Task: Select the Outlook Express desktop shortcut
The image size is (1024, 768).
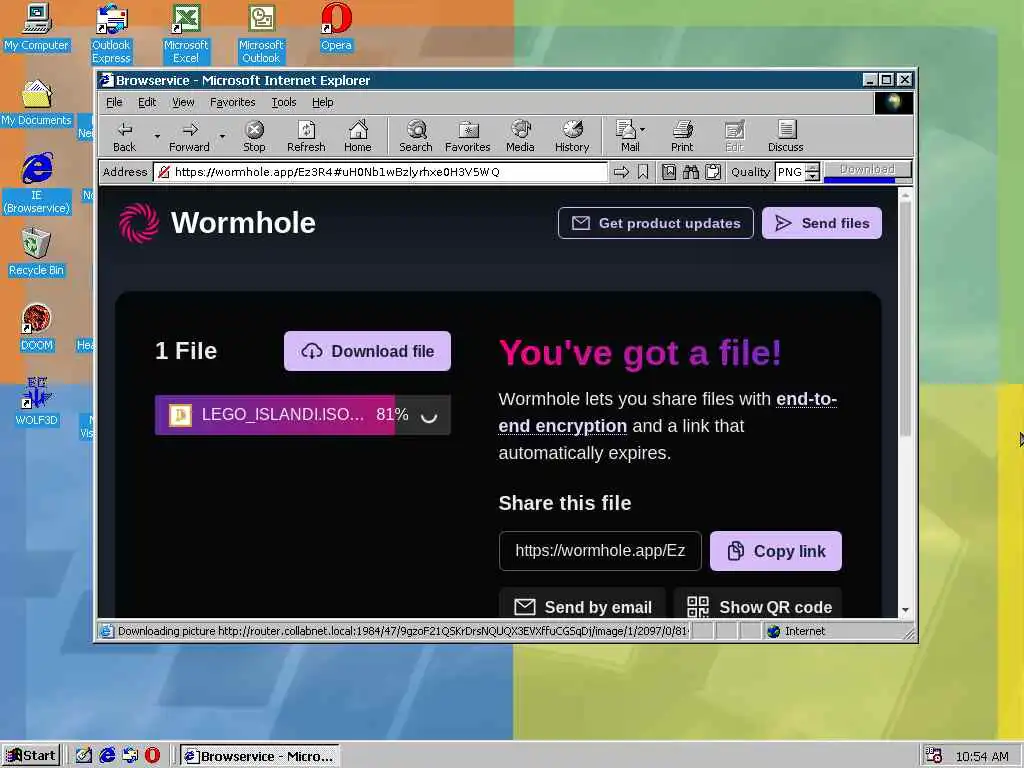Action: coord(111,33)
